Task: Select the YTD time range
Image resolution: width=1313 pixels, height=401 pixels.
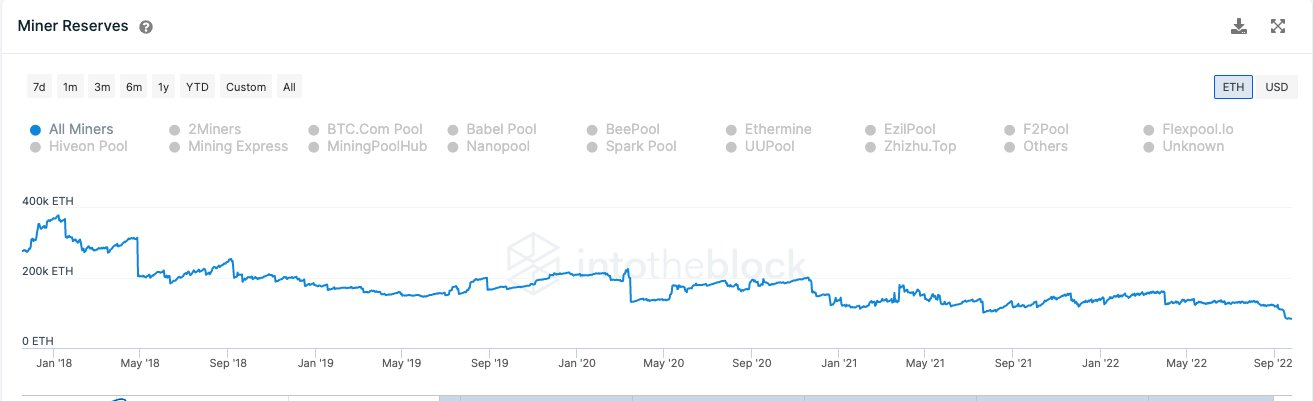Action: point(197,87)
